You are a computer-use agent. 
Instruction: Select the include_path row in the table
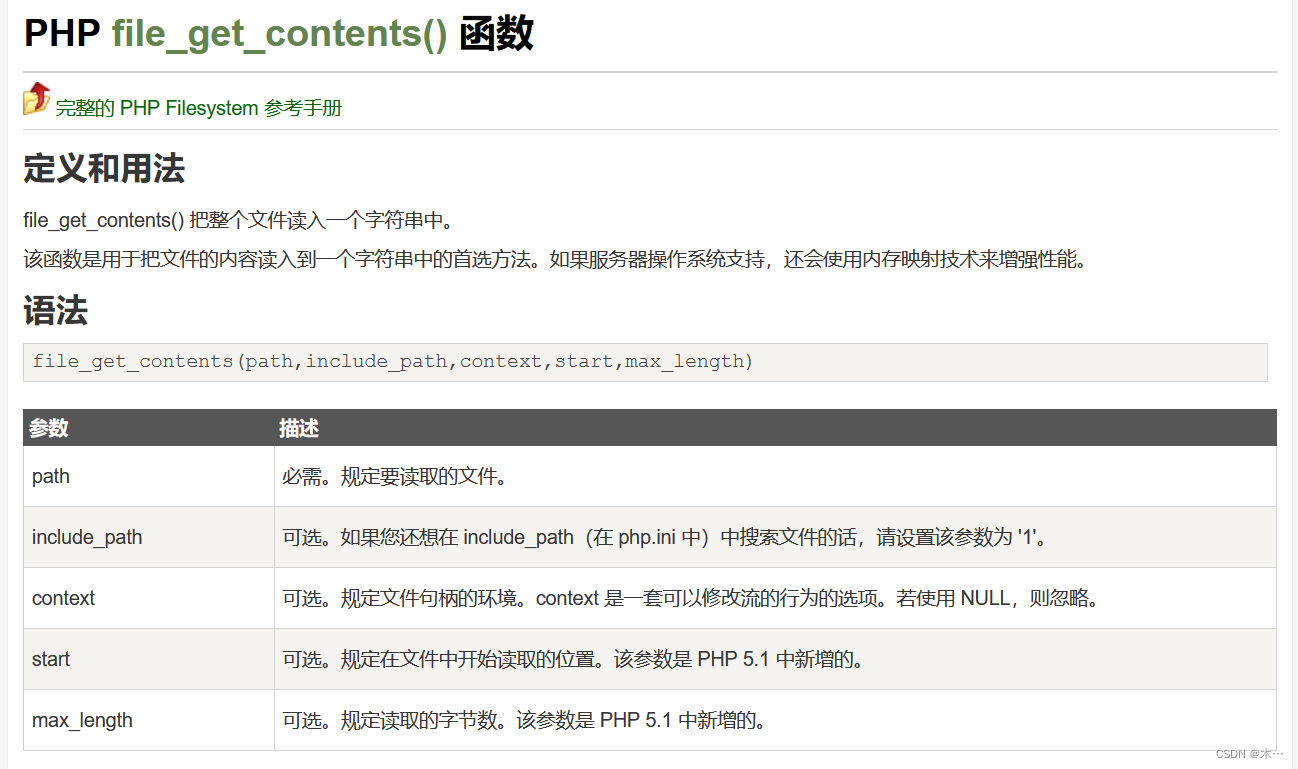point(87,537)
